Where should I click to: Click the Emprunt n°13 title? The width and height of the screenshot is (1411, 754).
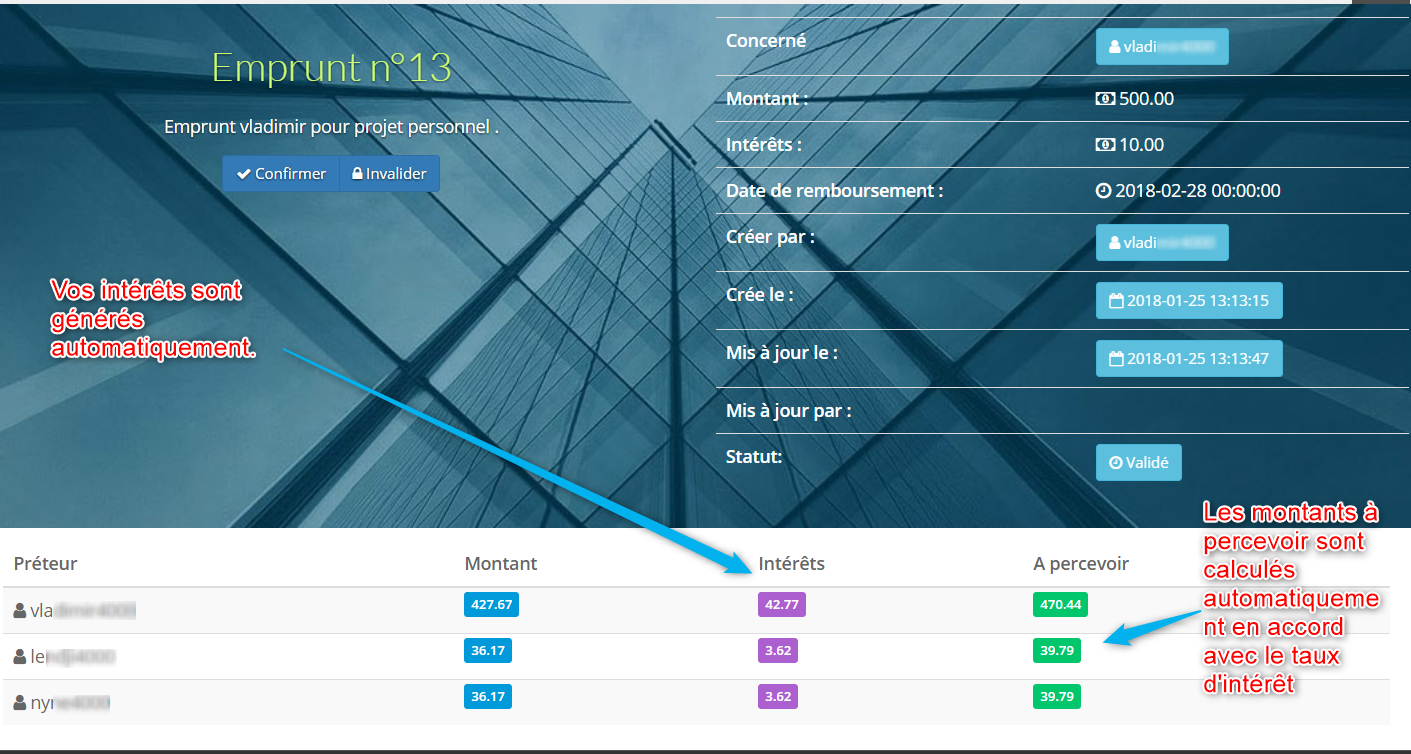click(x=331, y=68)
